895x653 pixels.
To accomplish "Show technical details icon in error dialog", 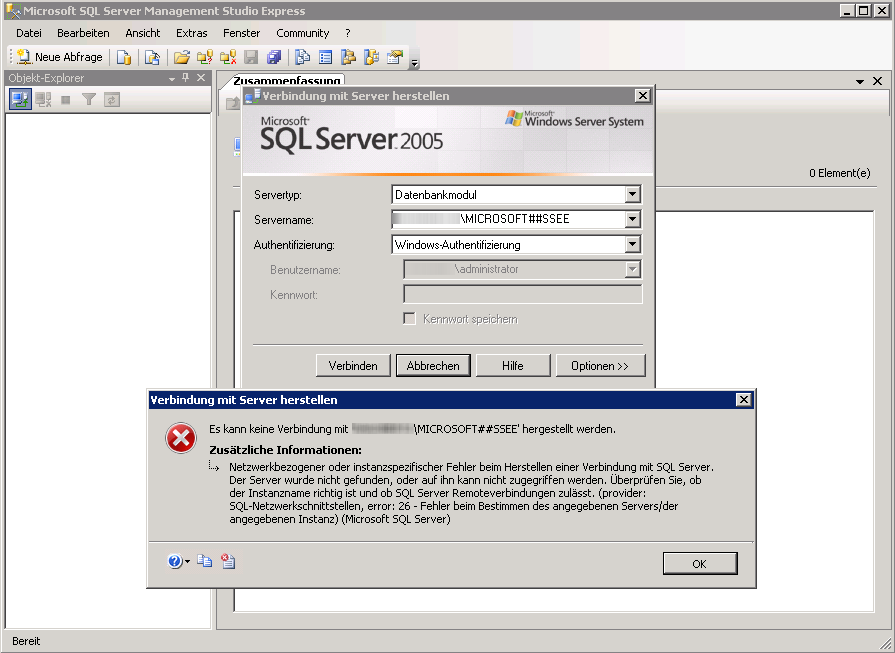I will point(228,562).
